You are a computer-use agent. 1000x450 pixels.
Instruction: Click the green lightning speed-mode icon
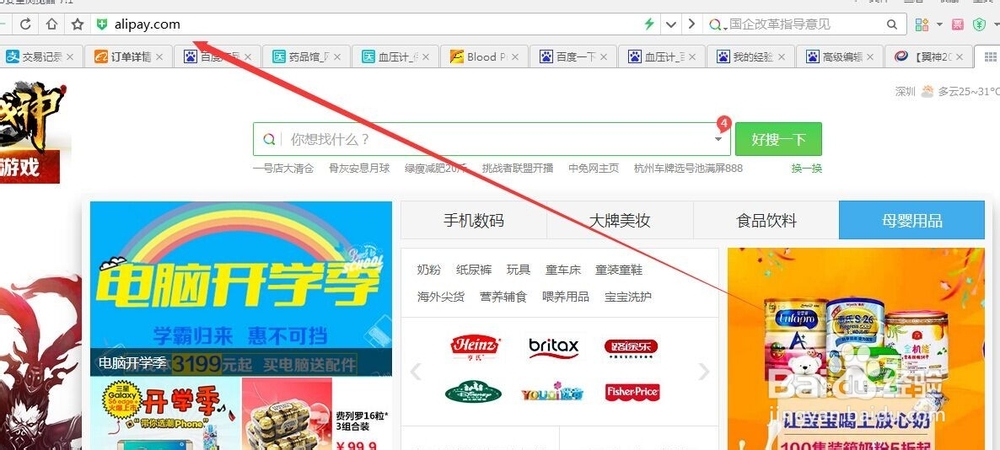(x=649, y=25)
